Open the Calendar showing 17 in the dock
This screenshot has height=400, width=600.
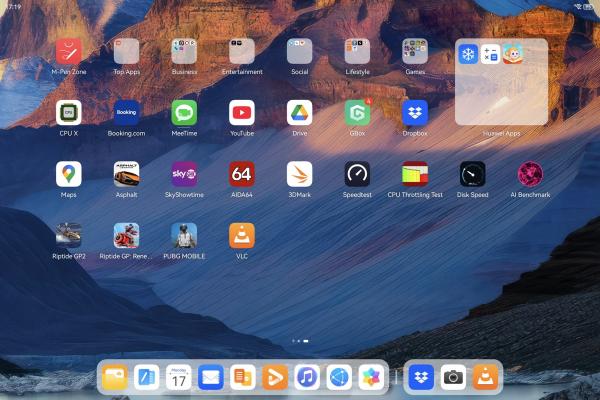[x=179, y=377]
